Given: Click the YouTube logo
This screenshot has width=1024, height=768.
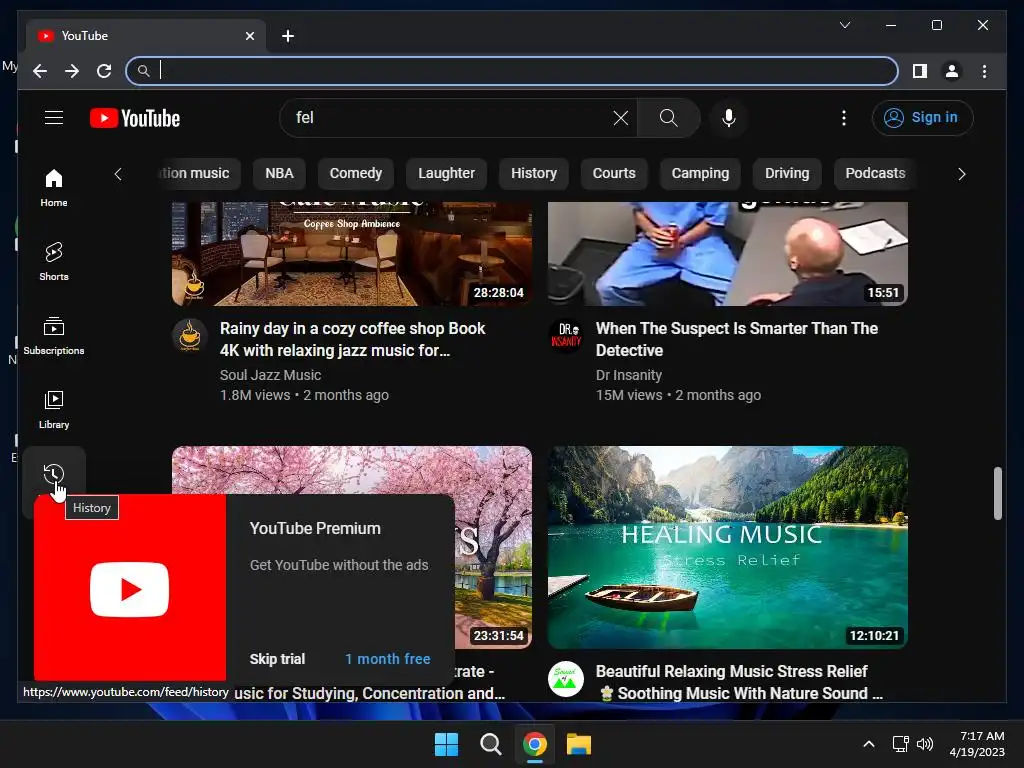Looking at the screenshot, I should [135, 118].
